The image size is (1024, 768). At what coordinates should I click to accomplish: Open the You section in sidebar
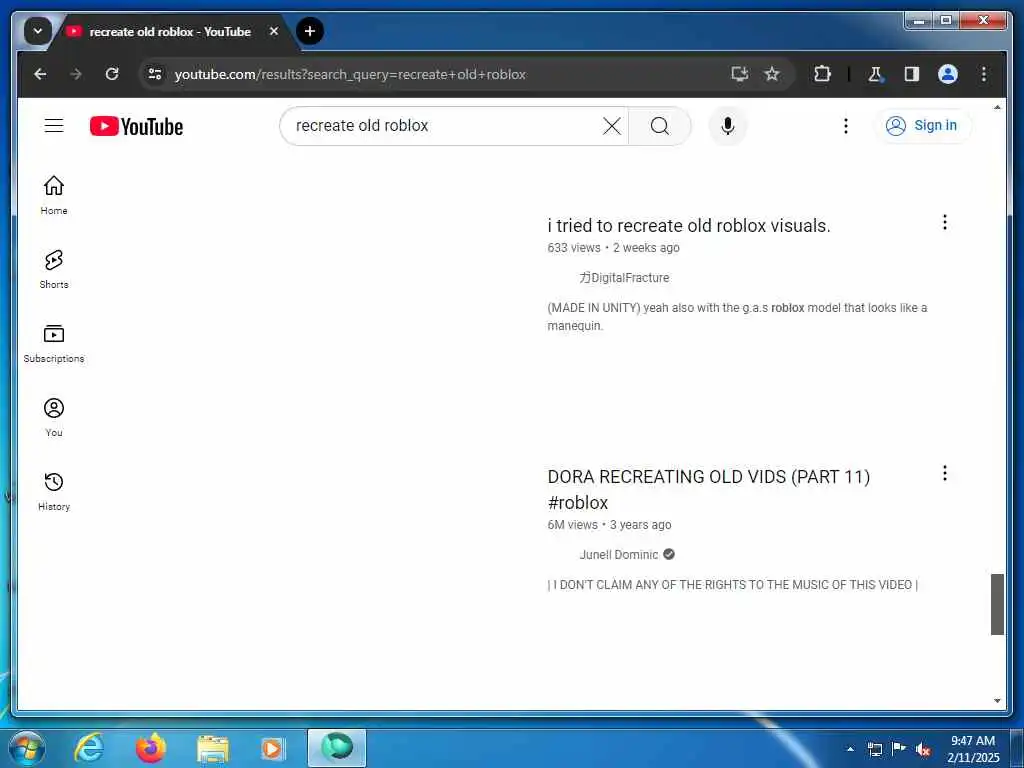[x=54, y=417]
